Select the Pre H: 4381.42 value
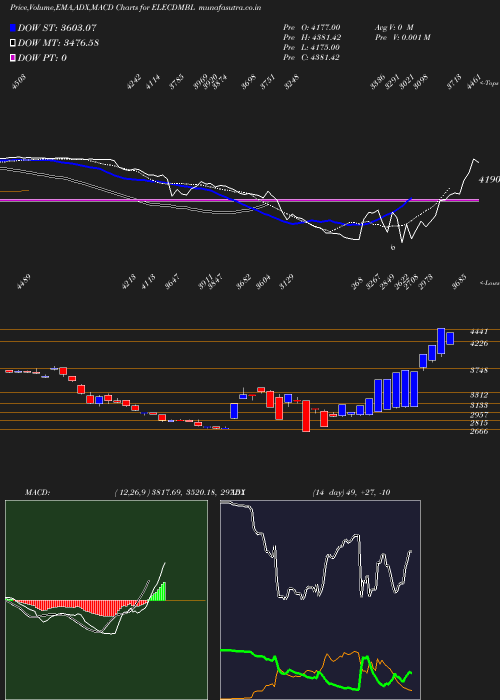 (x=312, y=38)
